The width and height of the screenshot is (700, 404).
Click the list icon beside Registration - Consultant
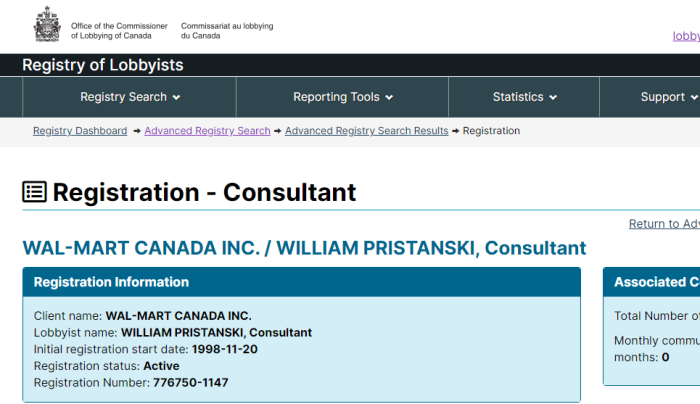[34, 192]
